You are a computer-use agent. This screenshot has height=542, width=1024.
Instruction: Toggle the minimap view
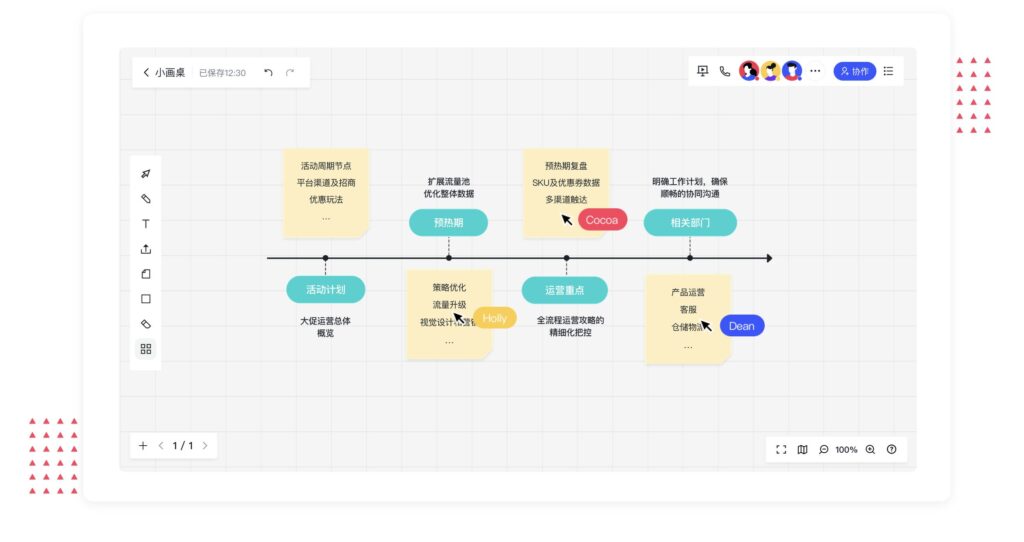click(x=802, y=450)
